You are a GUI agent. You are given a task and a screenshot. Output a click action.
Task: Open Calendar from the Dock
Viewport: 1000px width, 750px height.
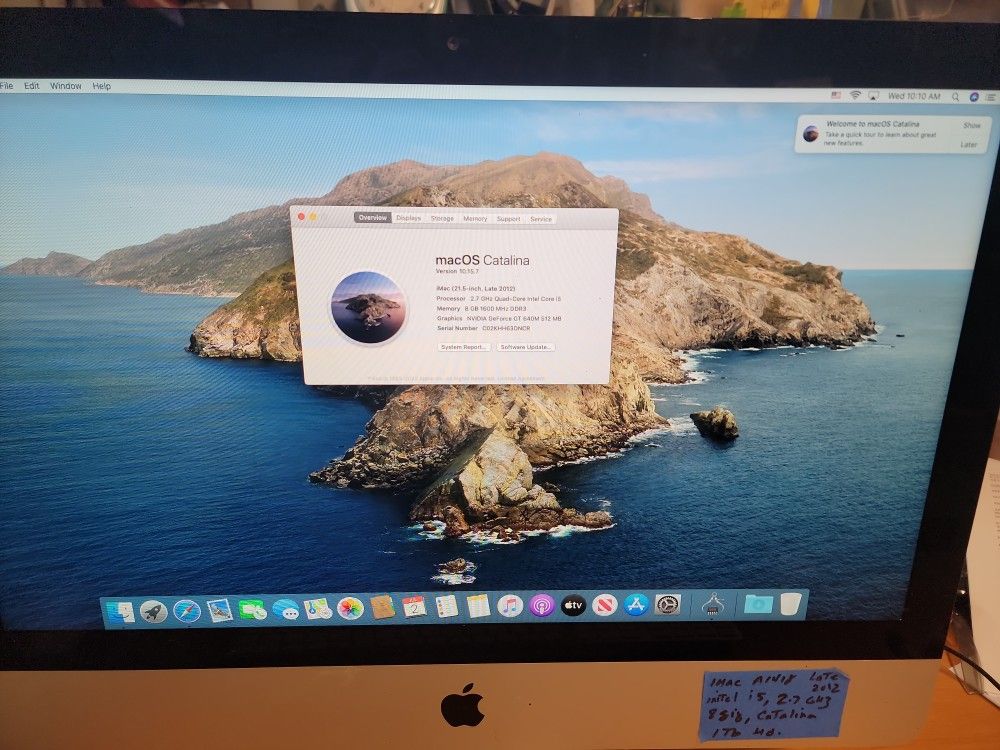coord(414,607)
